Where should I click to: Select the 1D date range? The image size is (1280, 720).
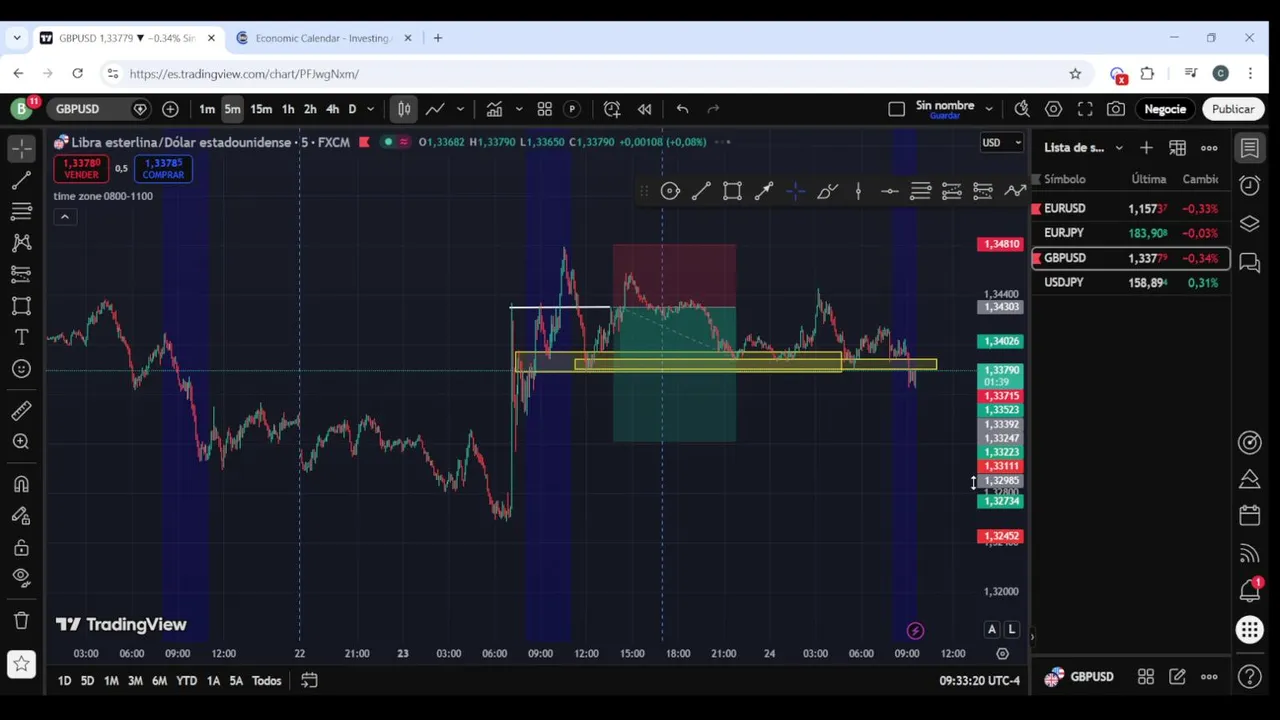tap(64, 681)
